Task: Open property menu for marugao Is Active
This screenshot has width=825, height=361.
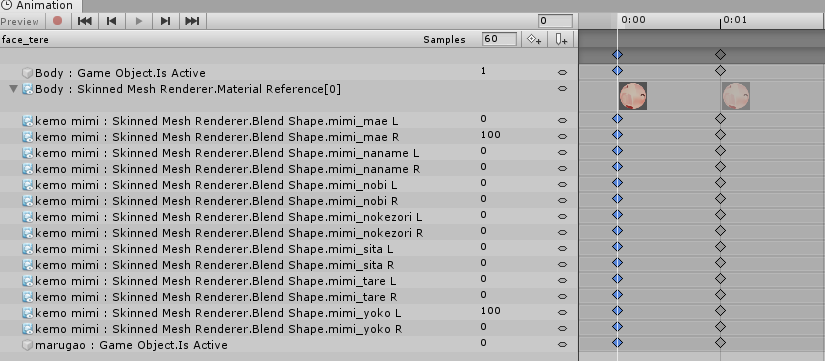Action: 562,345
